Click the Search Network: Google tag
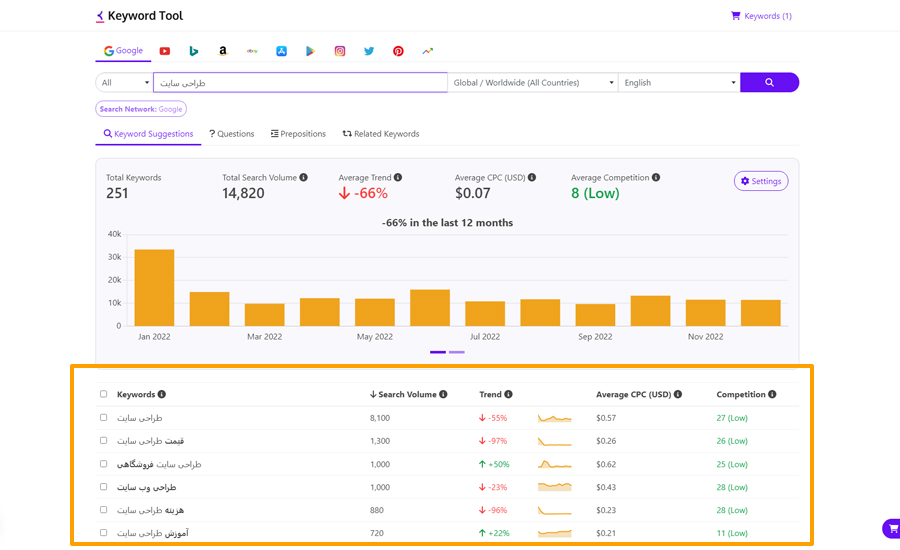900x550 pixels. pos(141,109)
